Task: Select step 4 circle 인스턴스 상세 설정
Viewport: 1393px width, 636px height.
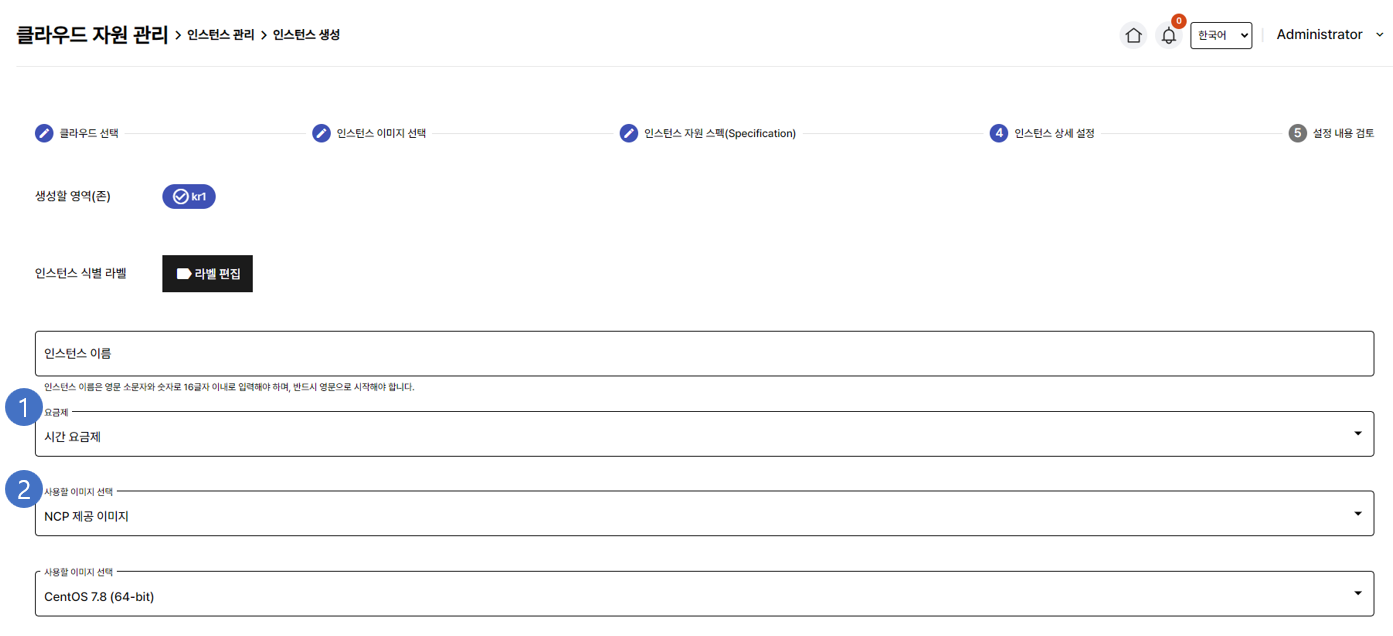Action: click(x=998, y=133)
